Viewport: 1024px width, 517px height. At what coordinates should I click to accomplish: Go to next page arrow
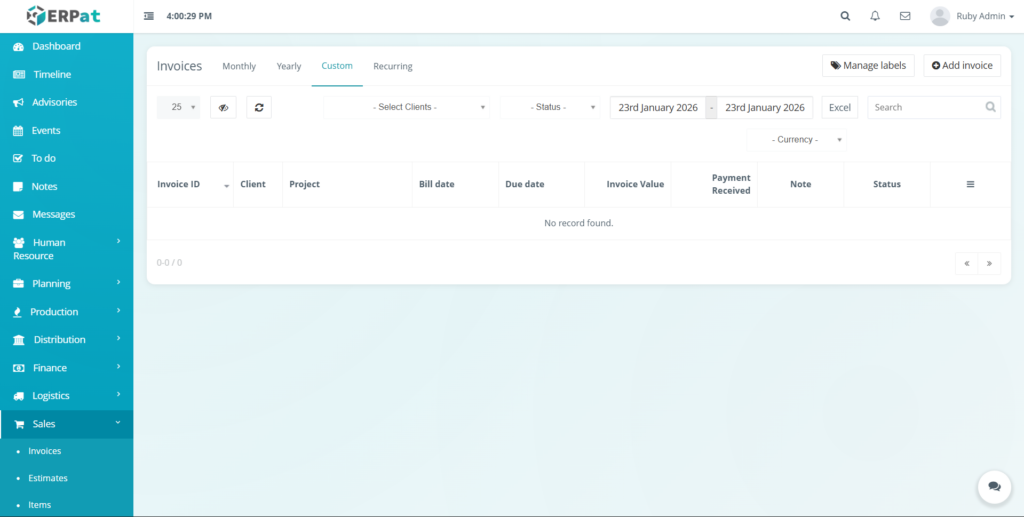[989, 263]
